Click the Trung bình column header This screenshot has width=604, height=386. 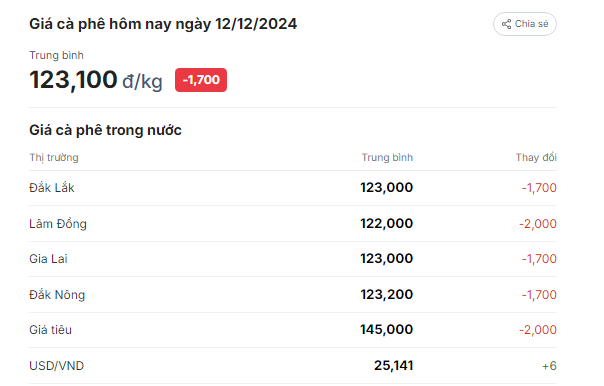(x=387, y=158)
